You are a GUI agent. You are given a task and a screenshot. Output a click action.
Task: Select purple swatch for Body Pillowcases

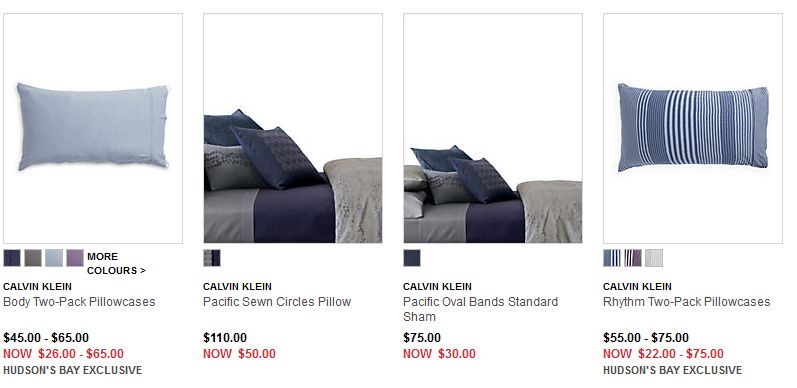pyautogui.click(x=75, y=258)
